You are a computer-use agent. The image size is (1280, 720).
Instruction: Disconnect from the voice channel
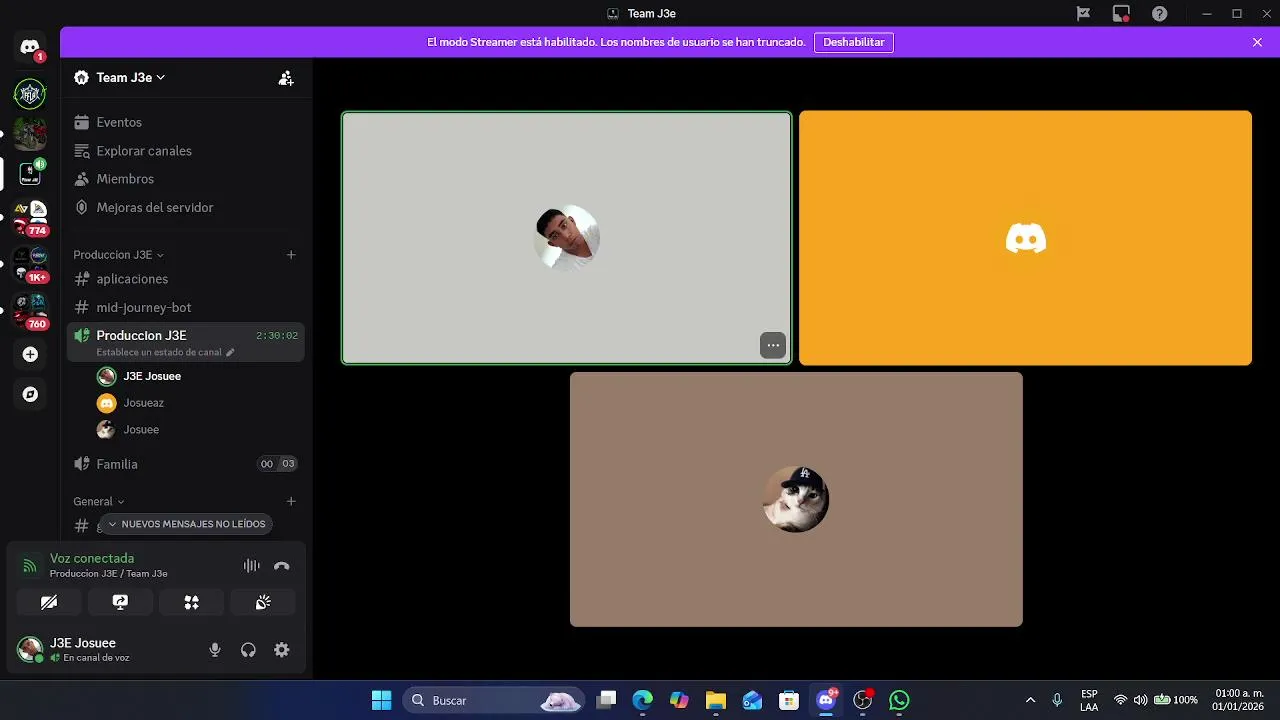coord(282,566)
